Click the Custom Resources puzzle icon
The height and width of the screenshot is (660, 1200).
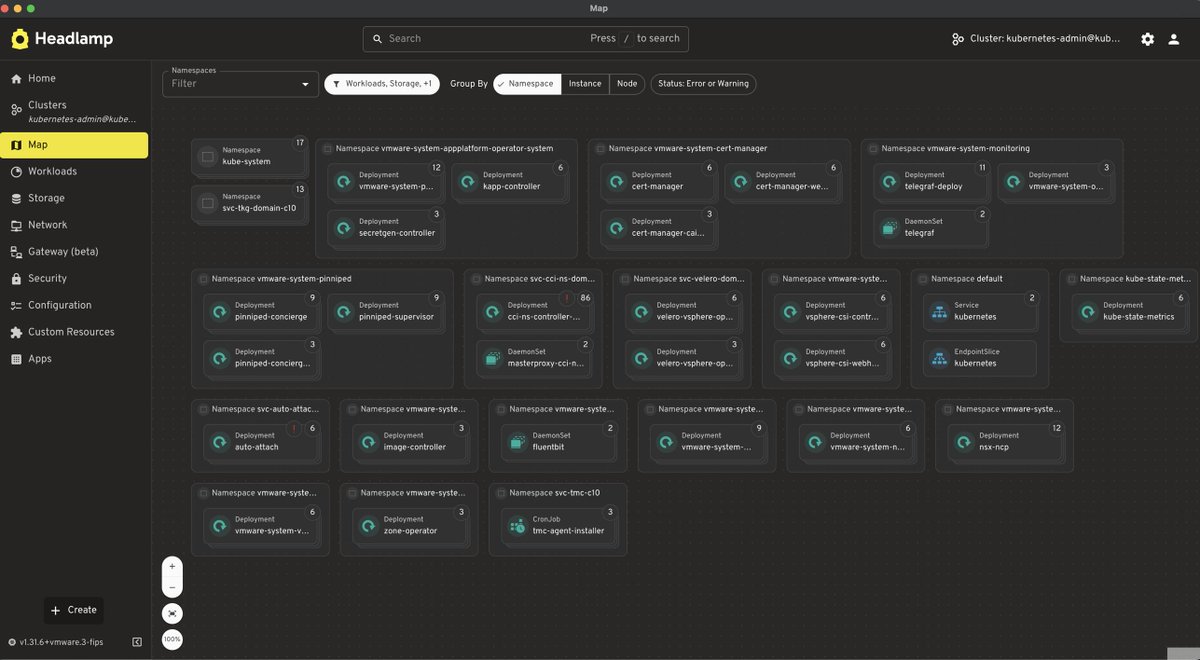[16, 332]
